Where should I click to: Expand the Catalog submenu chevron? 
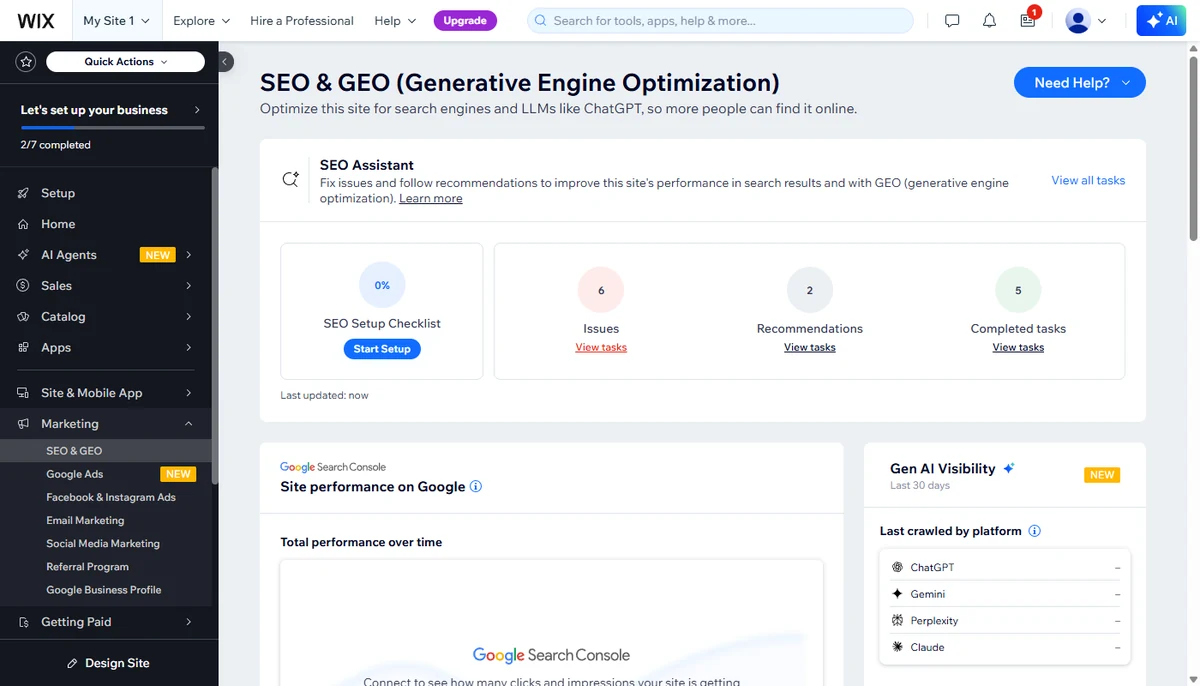click(x=188, y=317)
